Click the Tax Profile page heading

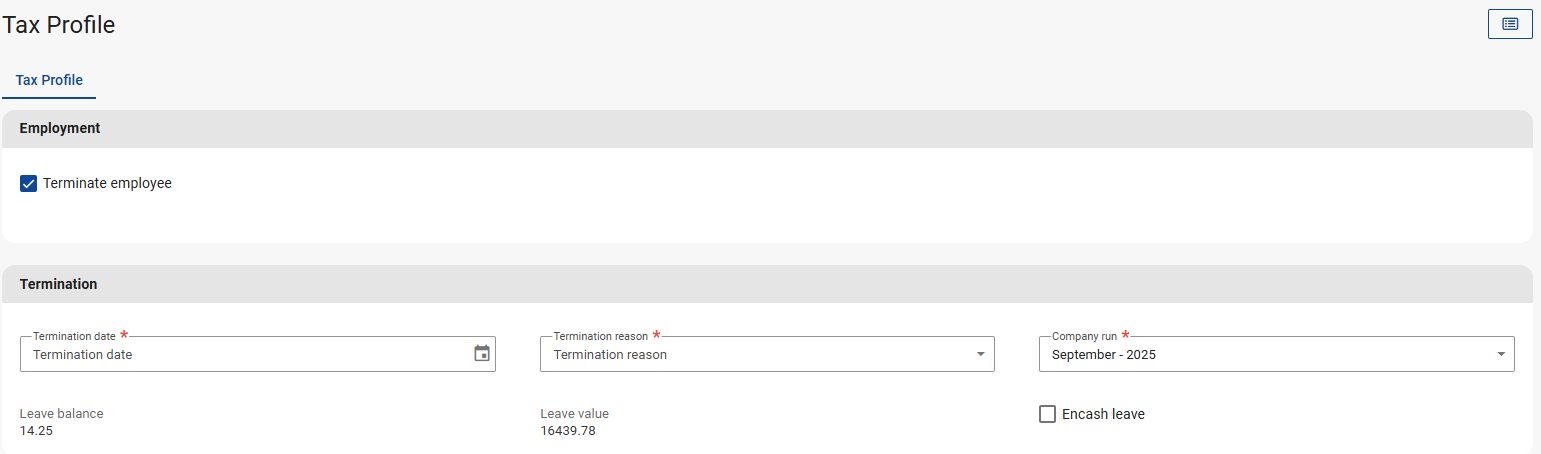coord(59,25)
